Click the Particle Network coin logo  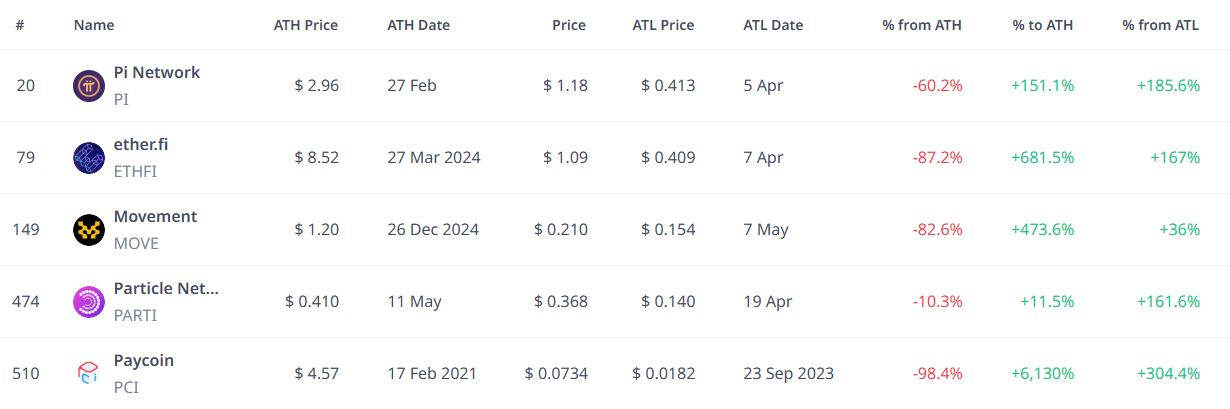click(89, 302)
